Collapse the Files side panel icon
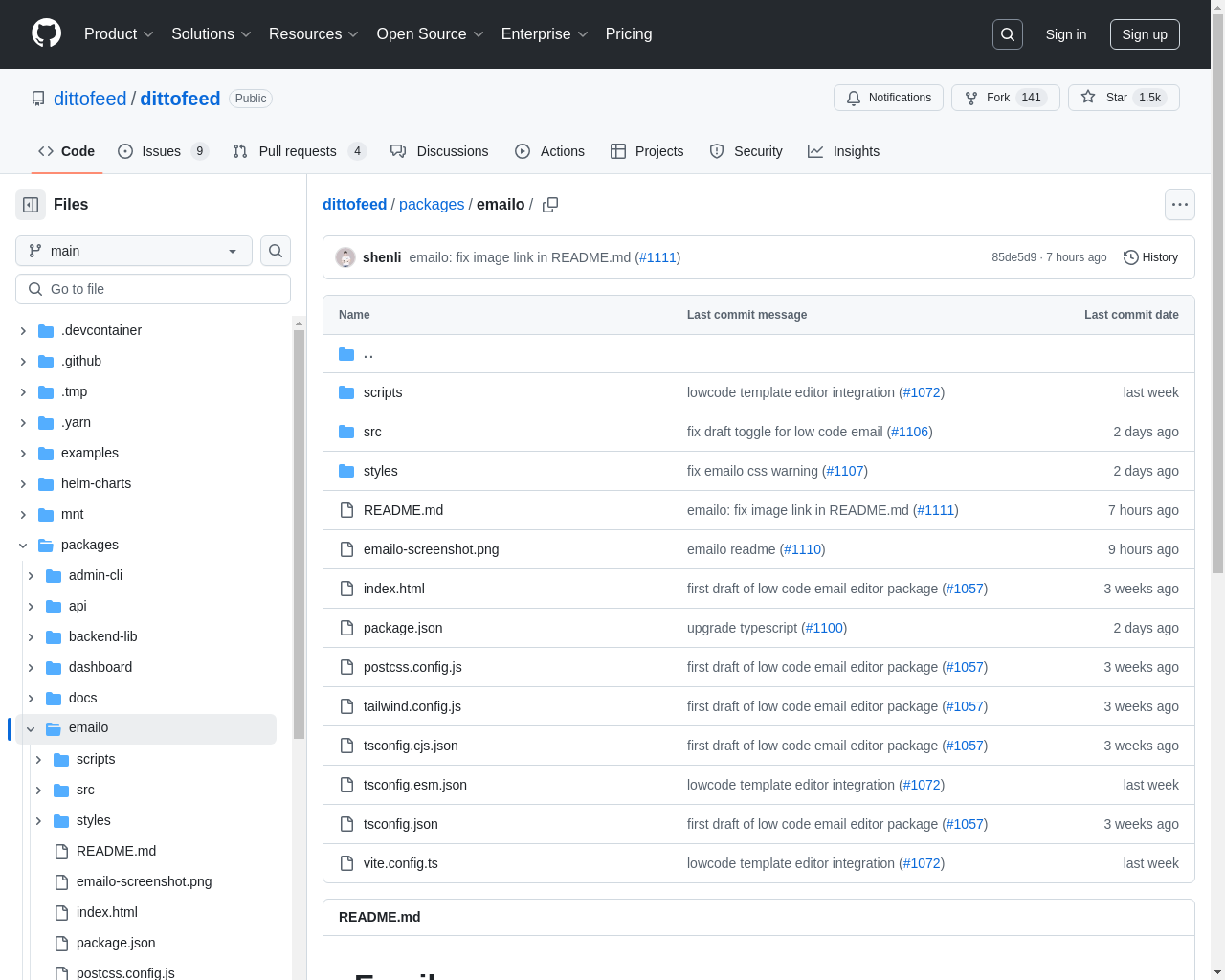1225x980 pixels. coord(31,205)
